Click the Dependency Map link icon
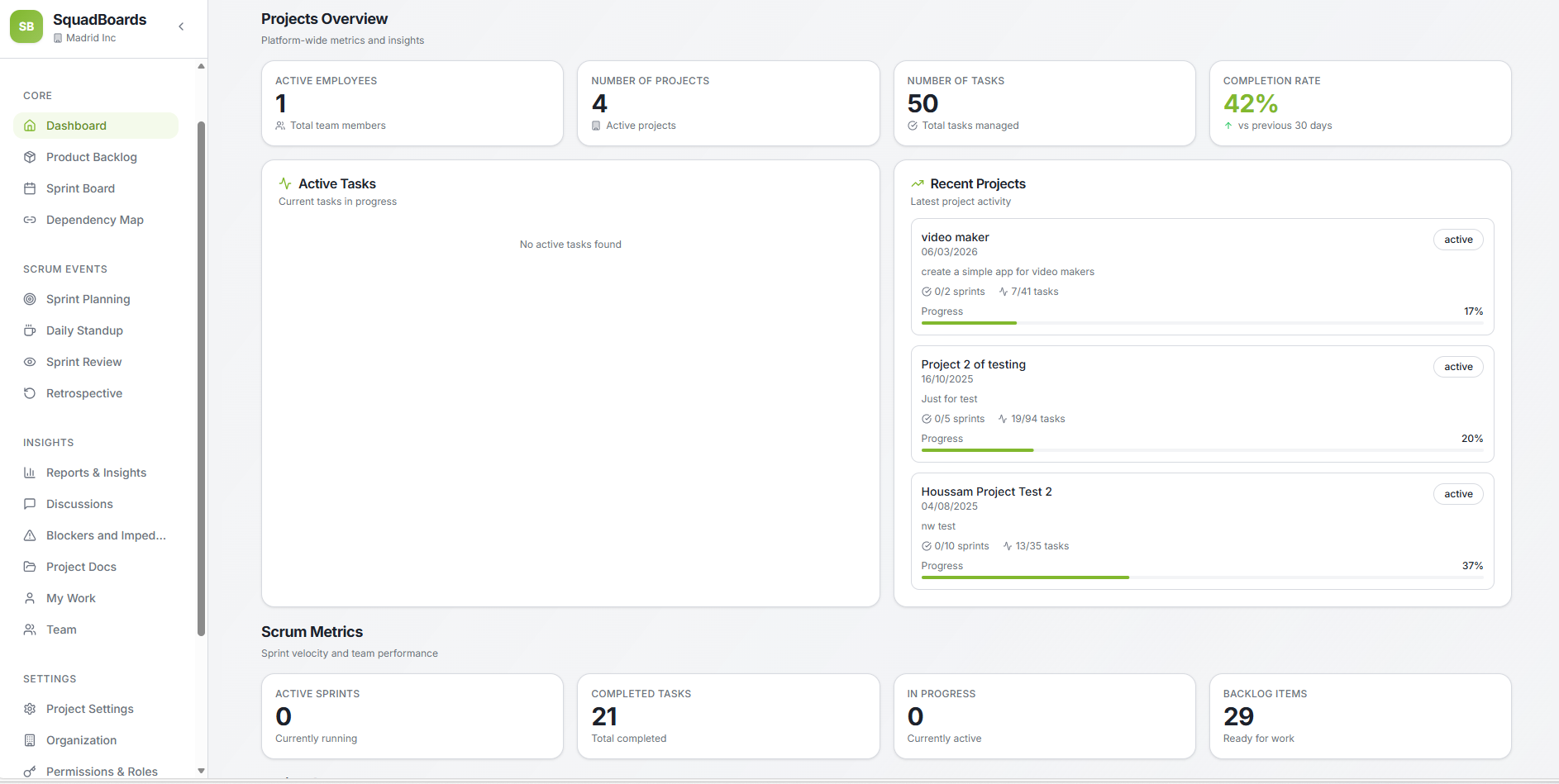 point(30,220)
